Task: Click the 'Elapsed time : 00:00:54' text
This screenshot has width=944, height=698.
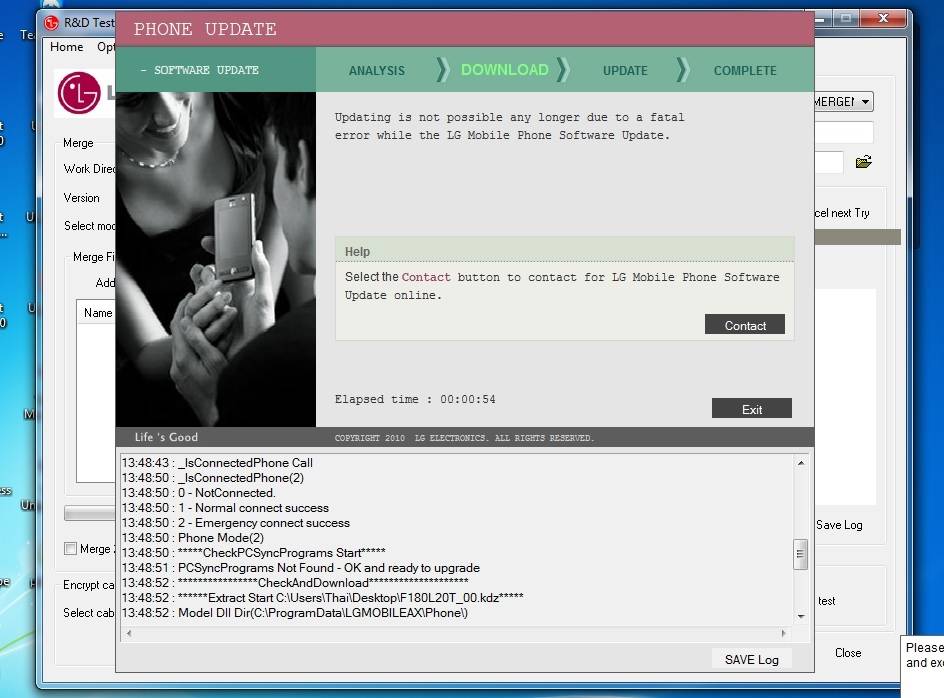Action: click(415, 399)
